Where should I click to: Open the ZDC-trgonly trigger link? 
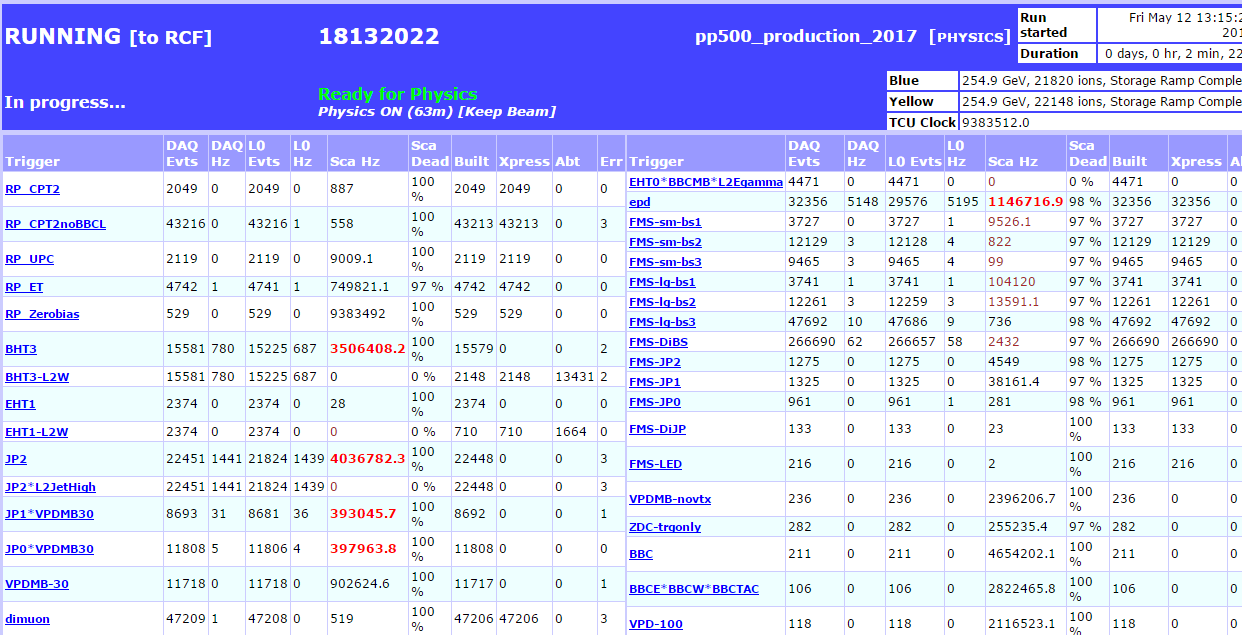click(x=665, y=527)
